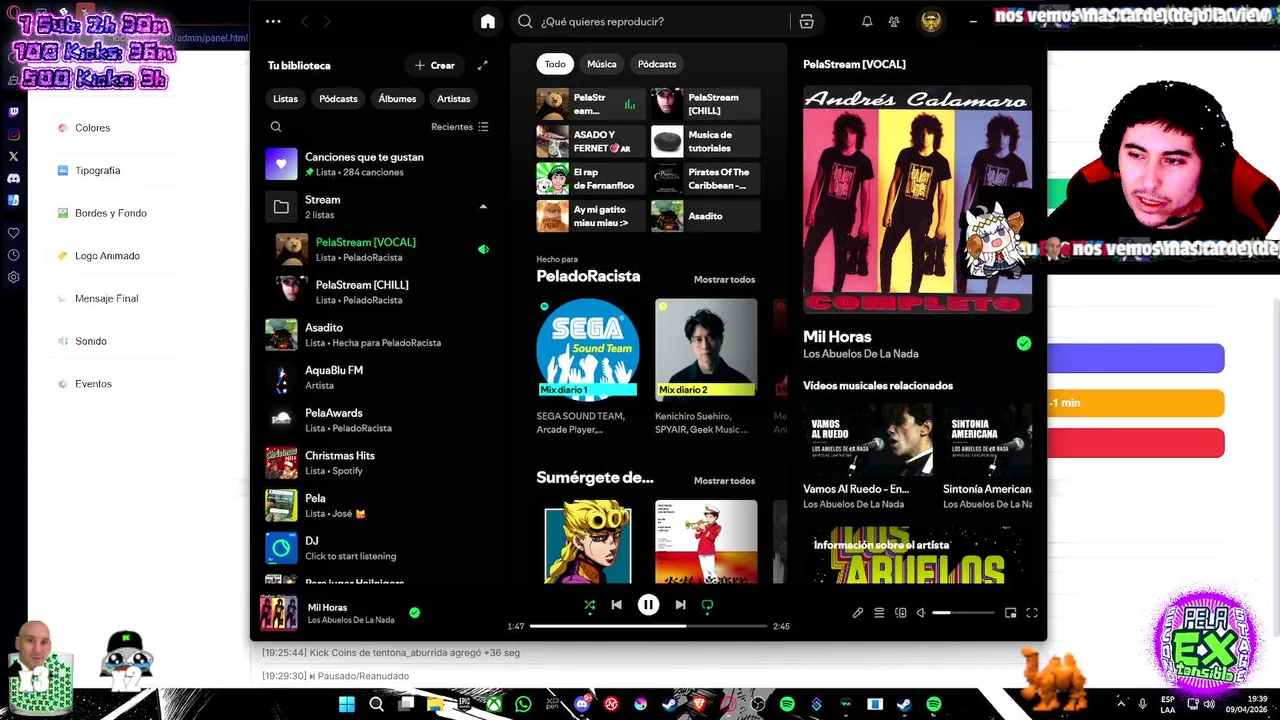This screenshot has height=720, width=1280.
Task: Select the Pódcasts filter in main view
Action: tap(657, 64)
